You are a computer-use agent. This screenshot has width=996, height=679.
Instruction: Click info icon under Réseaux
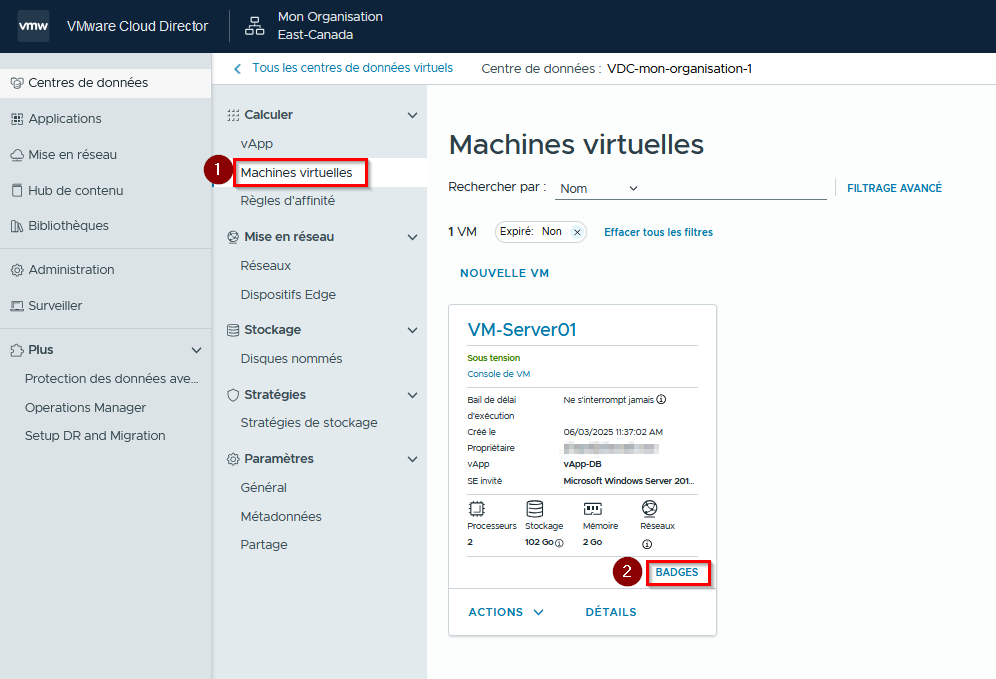point(647,544)
